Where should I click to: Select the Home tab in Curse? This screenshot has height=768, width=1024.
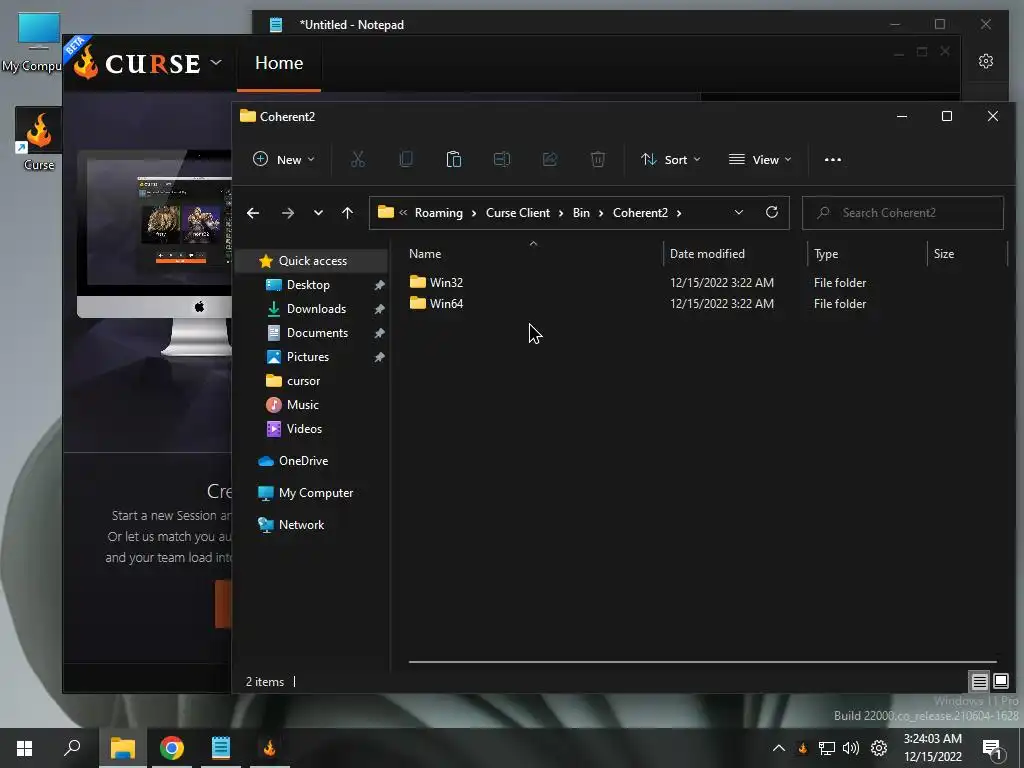point(279,63)
